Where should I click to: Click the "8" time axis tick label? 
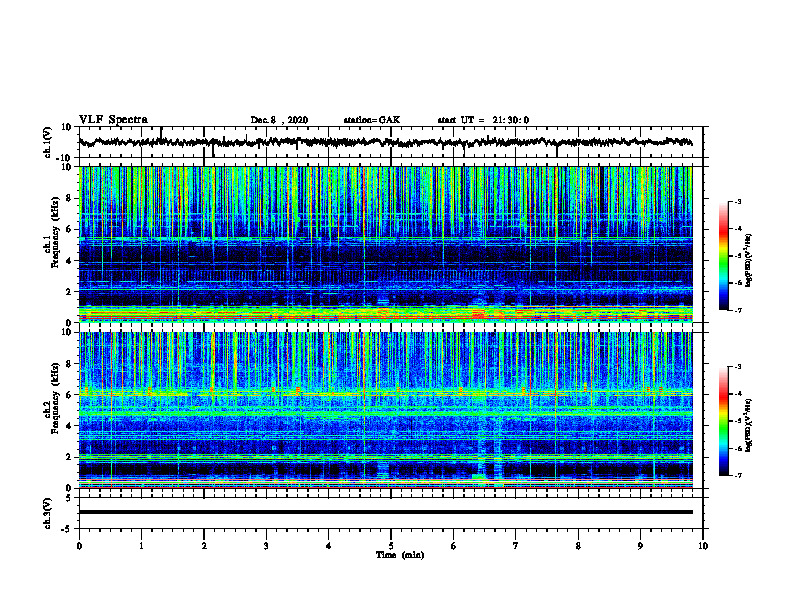pos(578,546)
